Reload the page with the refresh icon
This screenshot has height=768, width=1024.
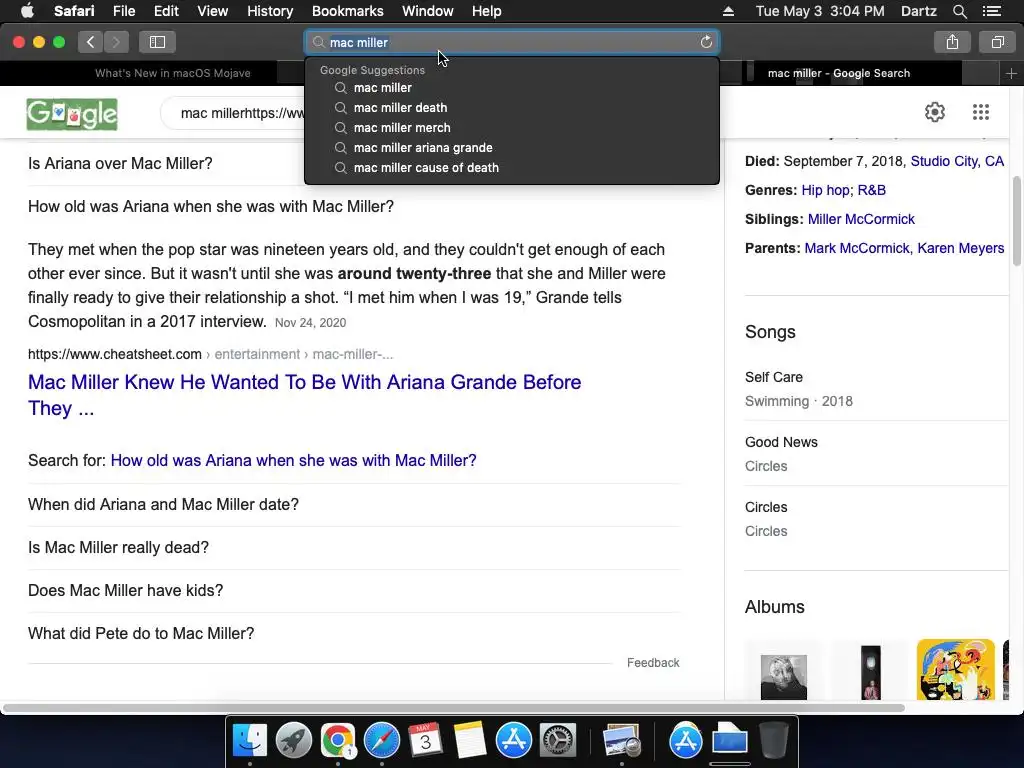[x=706, y=42]
